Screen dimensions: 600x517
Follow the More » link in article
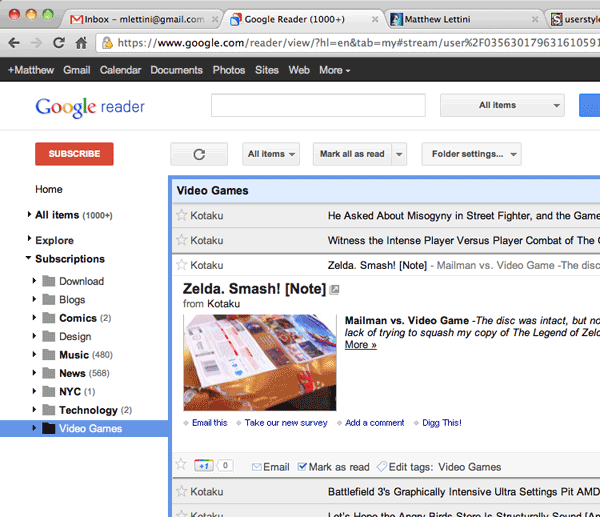360,345
